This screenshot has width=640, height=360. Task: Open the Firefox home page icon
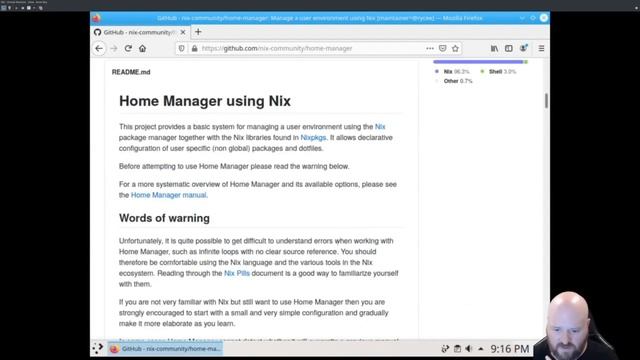click(x=142, y=48)
